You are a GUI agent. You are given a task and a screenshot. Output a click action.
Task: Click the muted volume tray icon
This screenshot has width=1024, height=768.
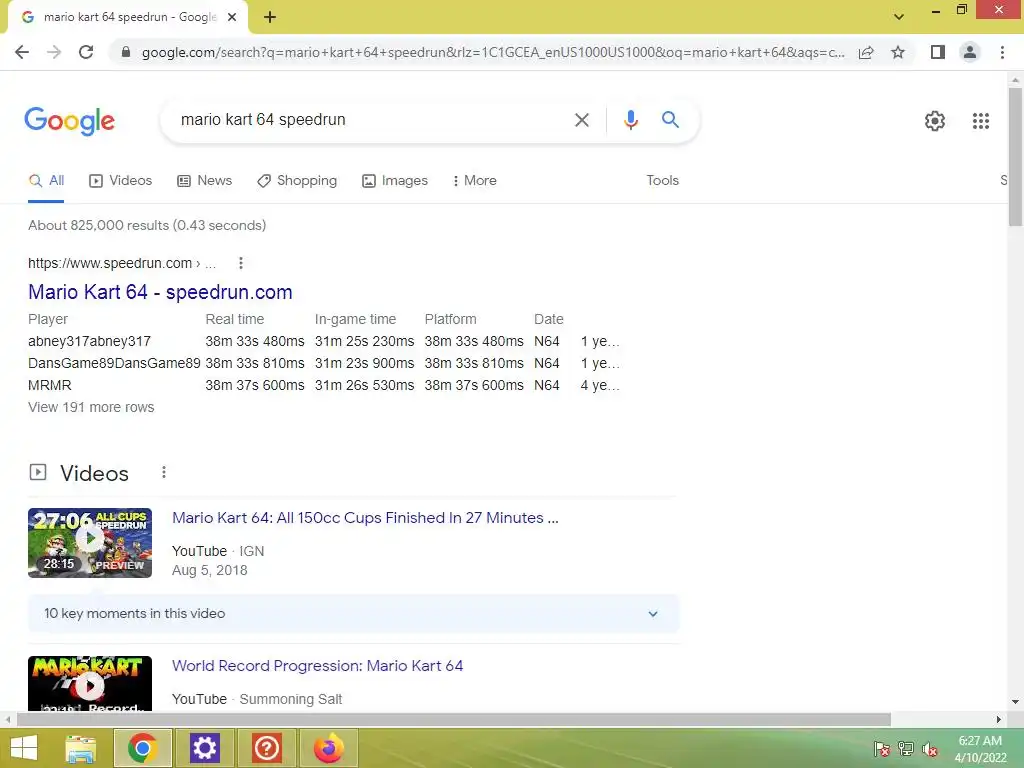[x=930, y=749]
